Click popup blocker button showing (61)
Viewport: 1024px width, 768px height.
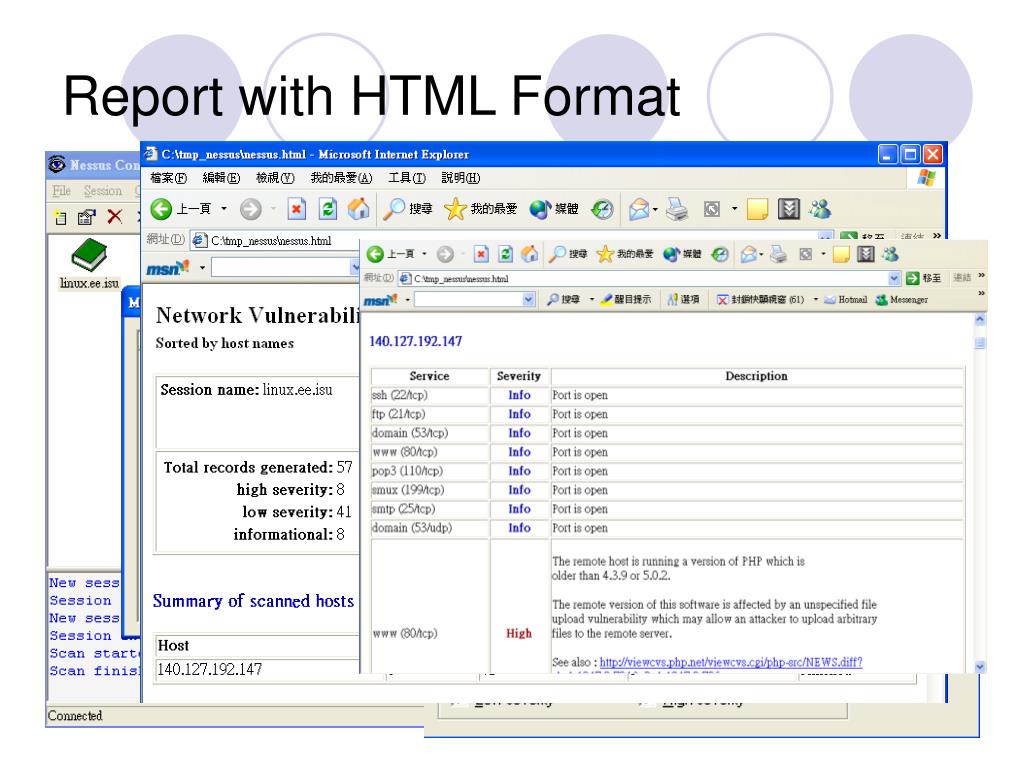coord(761,299)
